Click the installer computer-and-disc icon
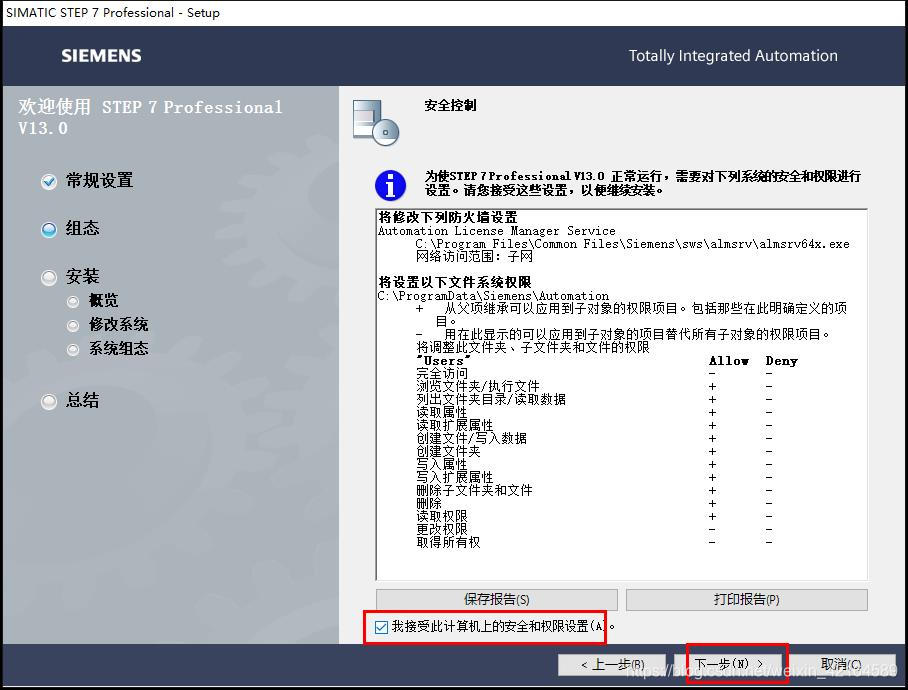908x690 pixels. tap(376, 123)
